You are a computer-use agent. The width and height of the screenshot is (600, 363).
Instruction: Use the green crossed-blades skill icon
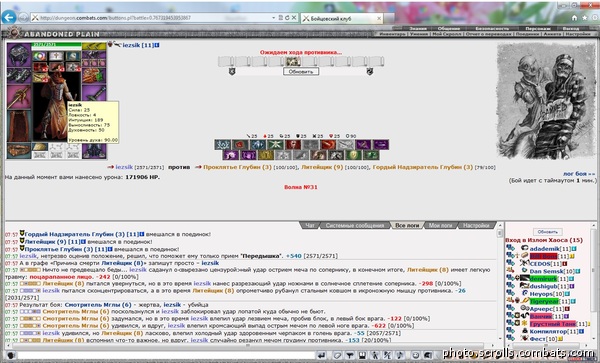pos(275,145)
